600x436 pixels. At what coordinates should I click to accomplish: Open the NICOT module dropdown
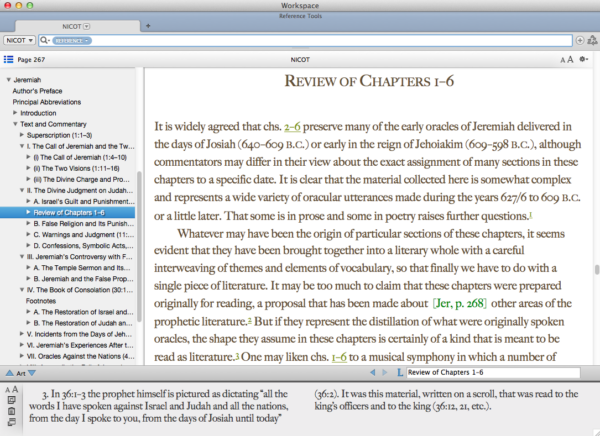tap(20, 40)
